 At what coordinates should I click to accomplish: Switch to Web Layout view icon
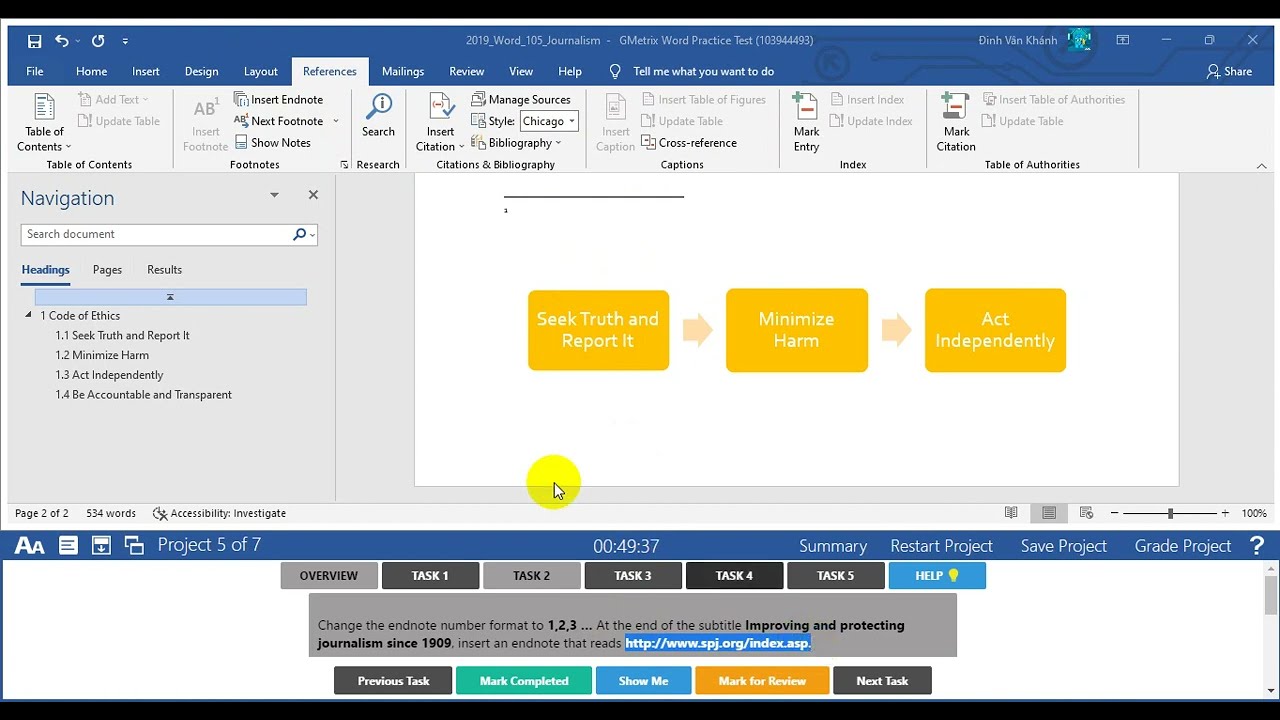point(1087,513)
